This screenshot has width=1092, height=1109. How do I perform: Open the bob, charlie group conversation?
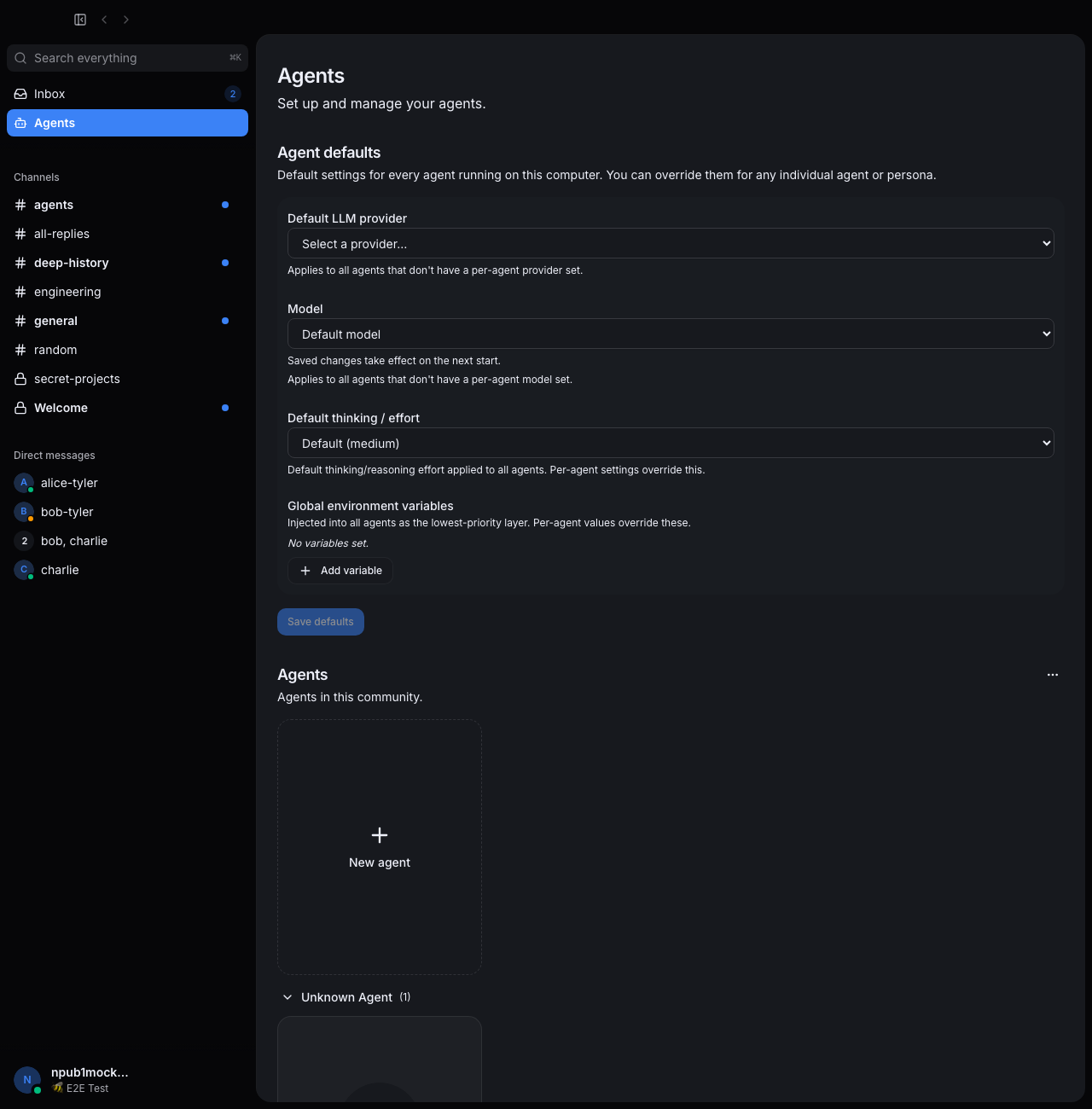click(x=127, y=541)
